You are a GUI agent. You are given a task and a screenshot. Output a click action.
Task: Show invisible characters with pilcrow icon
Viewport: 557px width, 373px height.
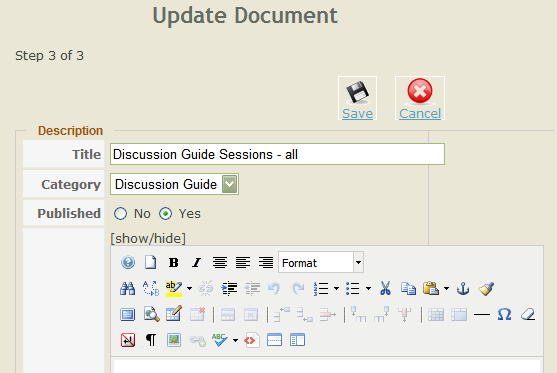point(151,340)
